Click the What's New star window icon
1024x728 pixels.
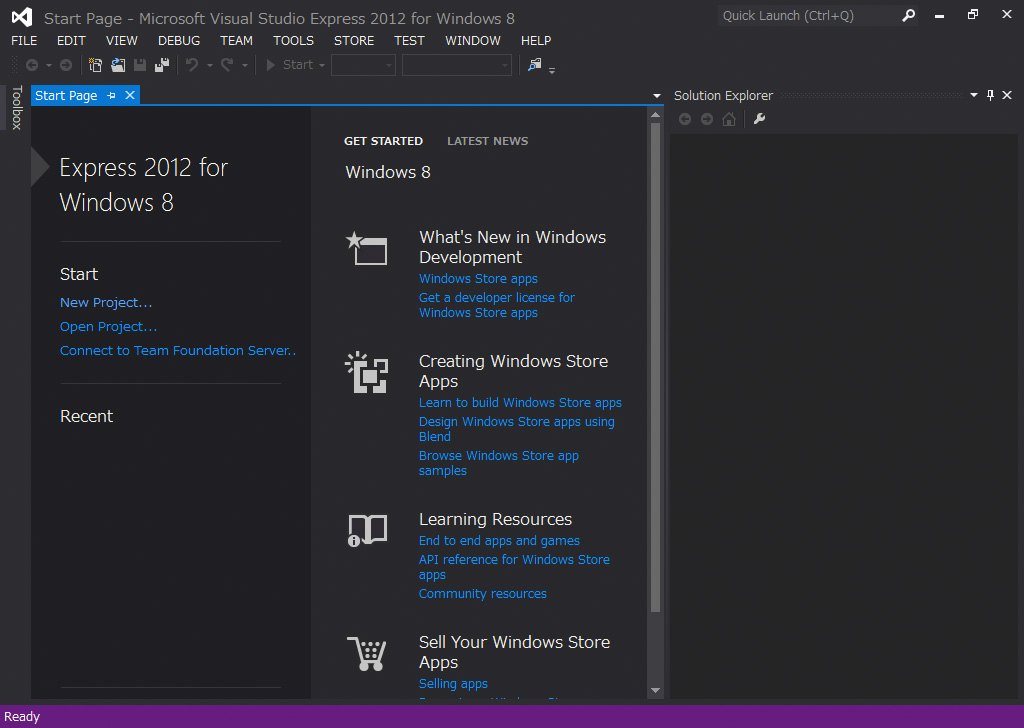366,248
